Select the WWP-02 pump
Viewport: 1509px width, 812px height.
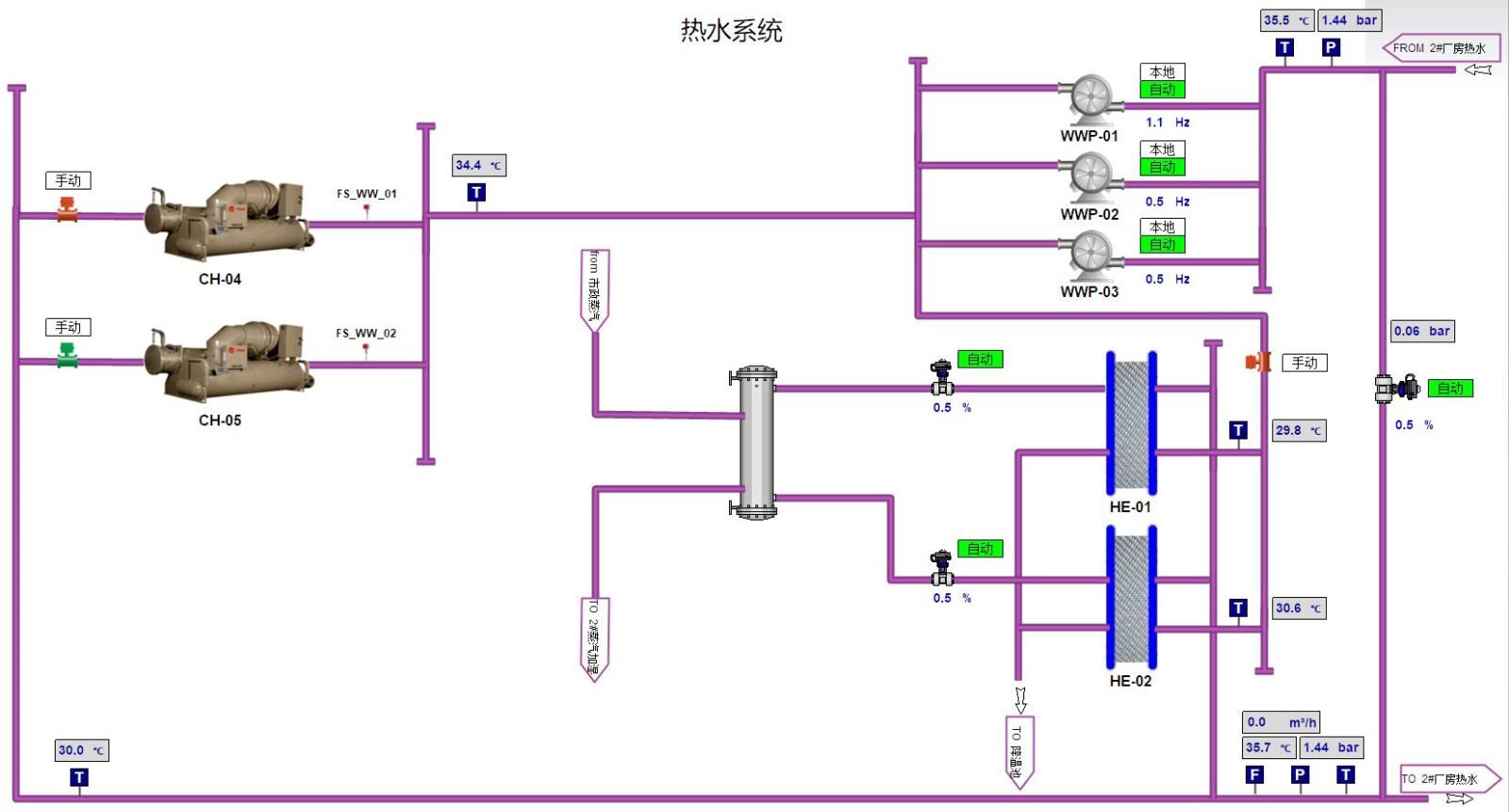1089,177
